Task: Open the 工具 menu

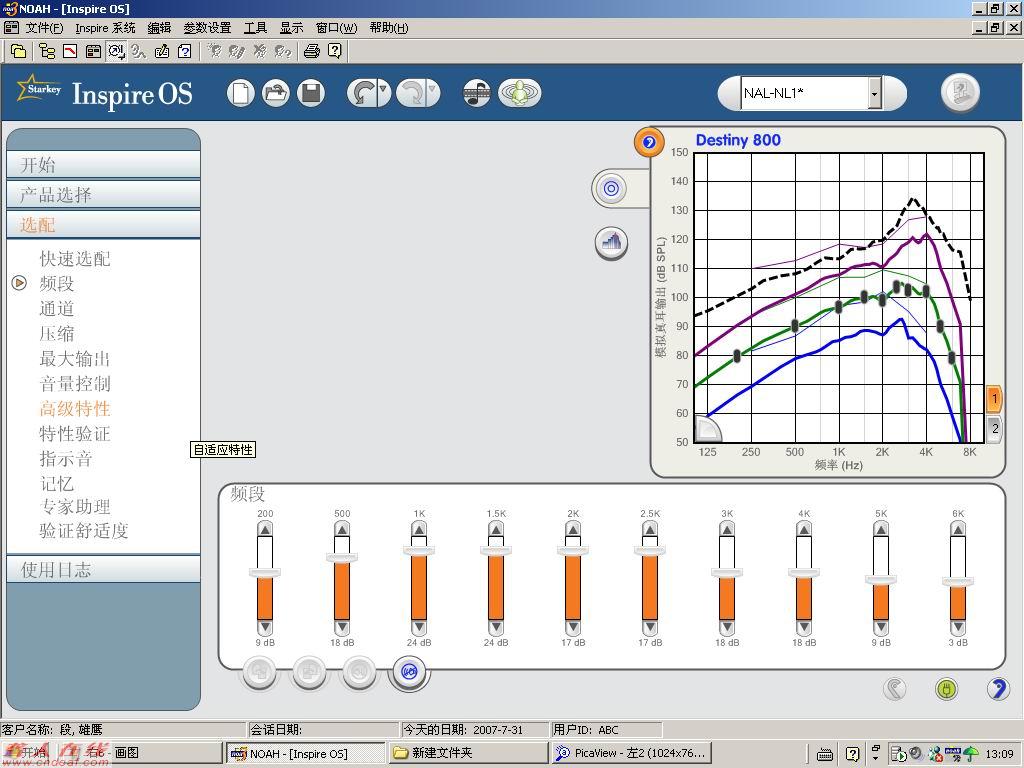Action: [x=255, y=27]
